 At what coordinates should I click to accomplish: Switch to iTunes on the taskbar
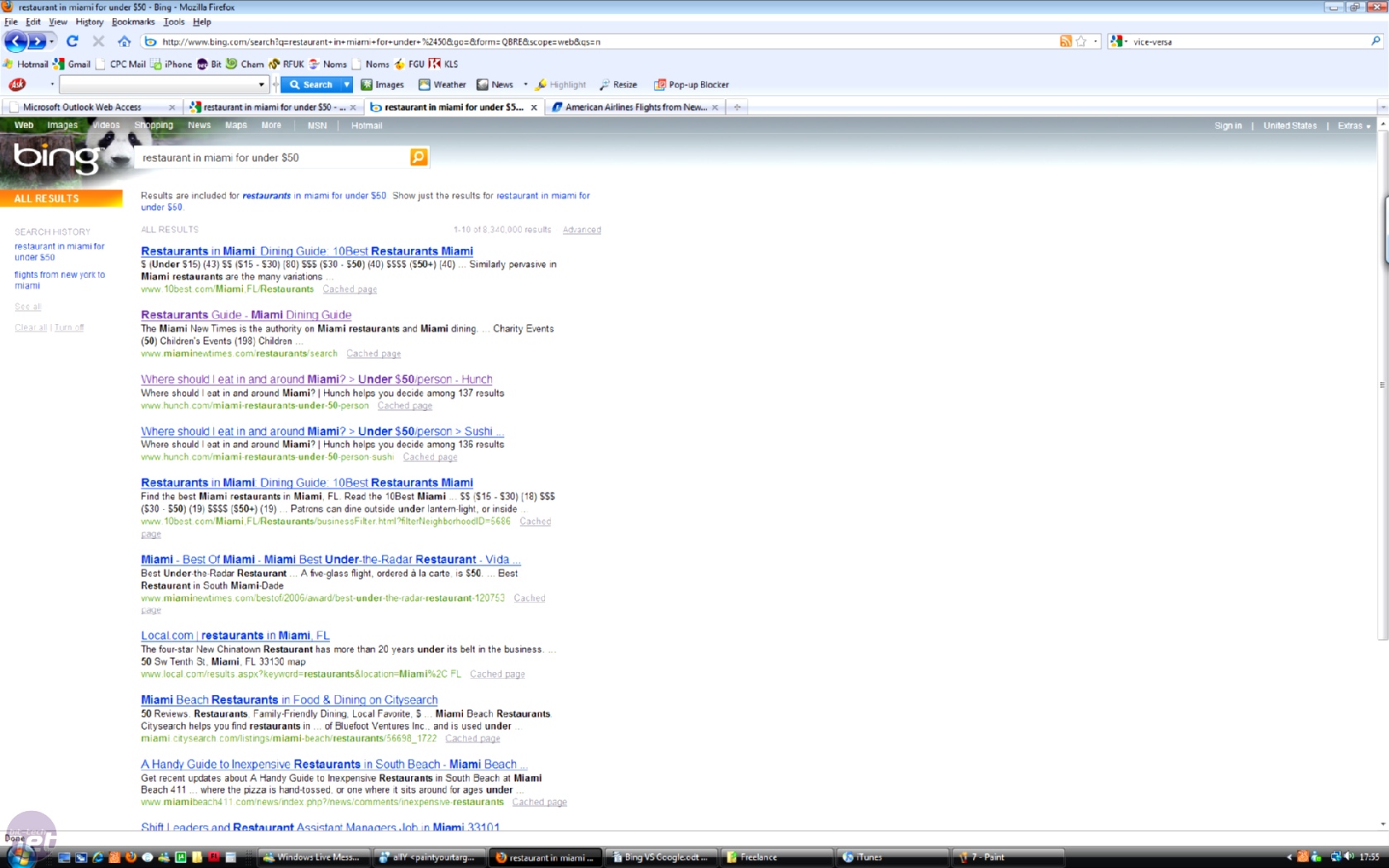pyautogui.click(x=893, y=857)
